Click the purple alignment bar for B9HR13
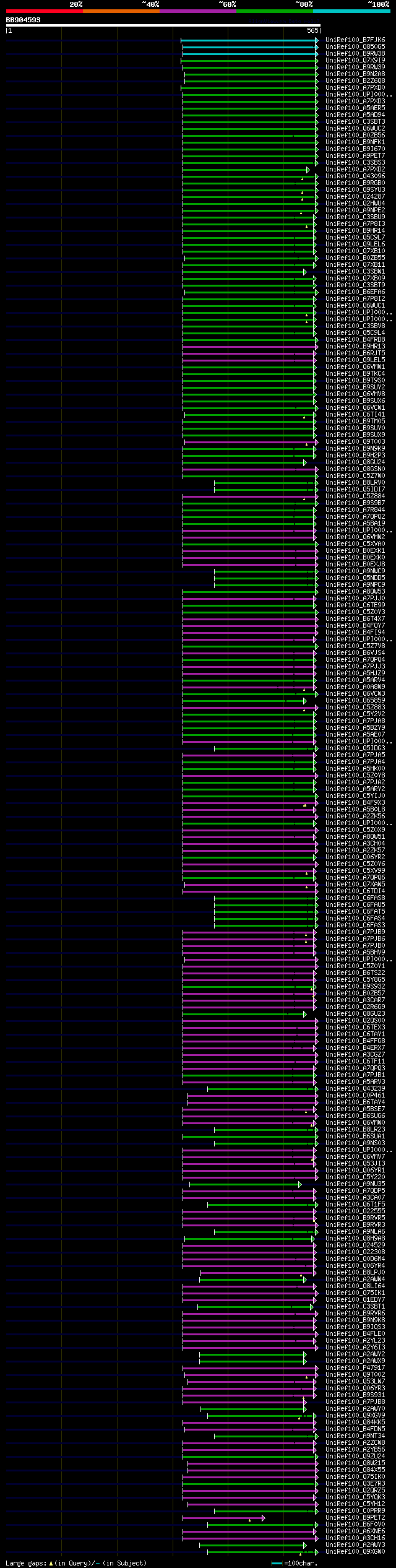This screenshot has height=1568, width=396. pyautogui.click(x=250, y=347)
